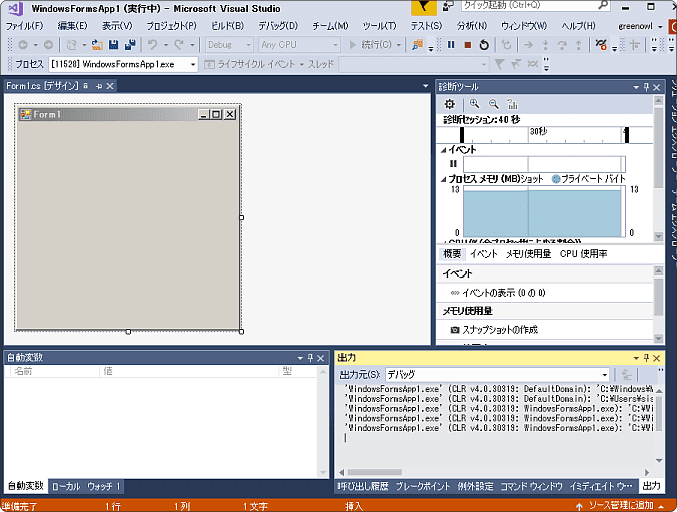Switch to the ローカル tab

point(66,487)
